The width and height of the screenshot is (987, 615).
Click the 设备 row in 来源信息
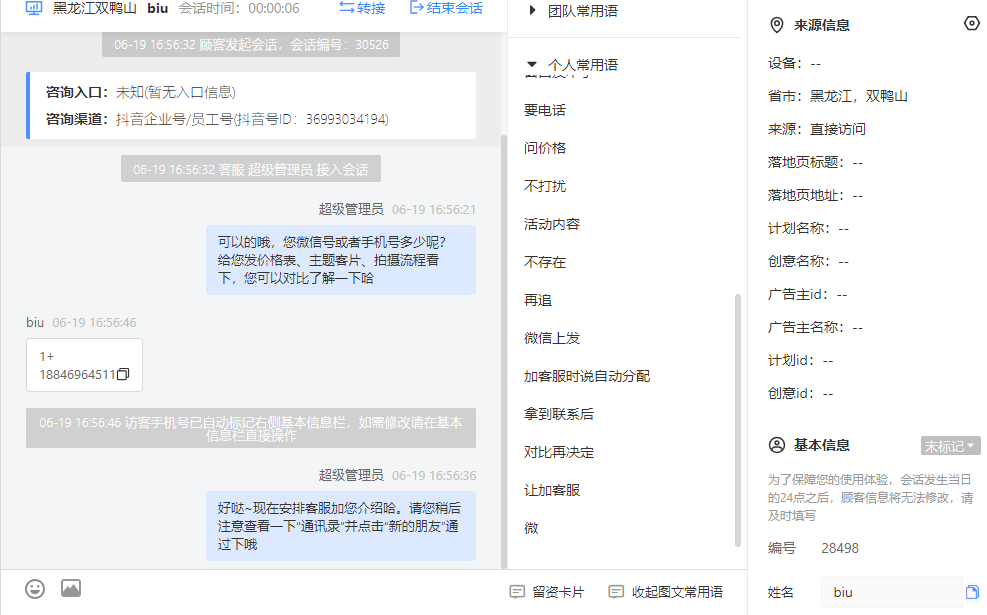click(794, 64)
